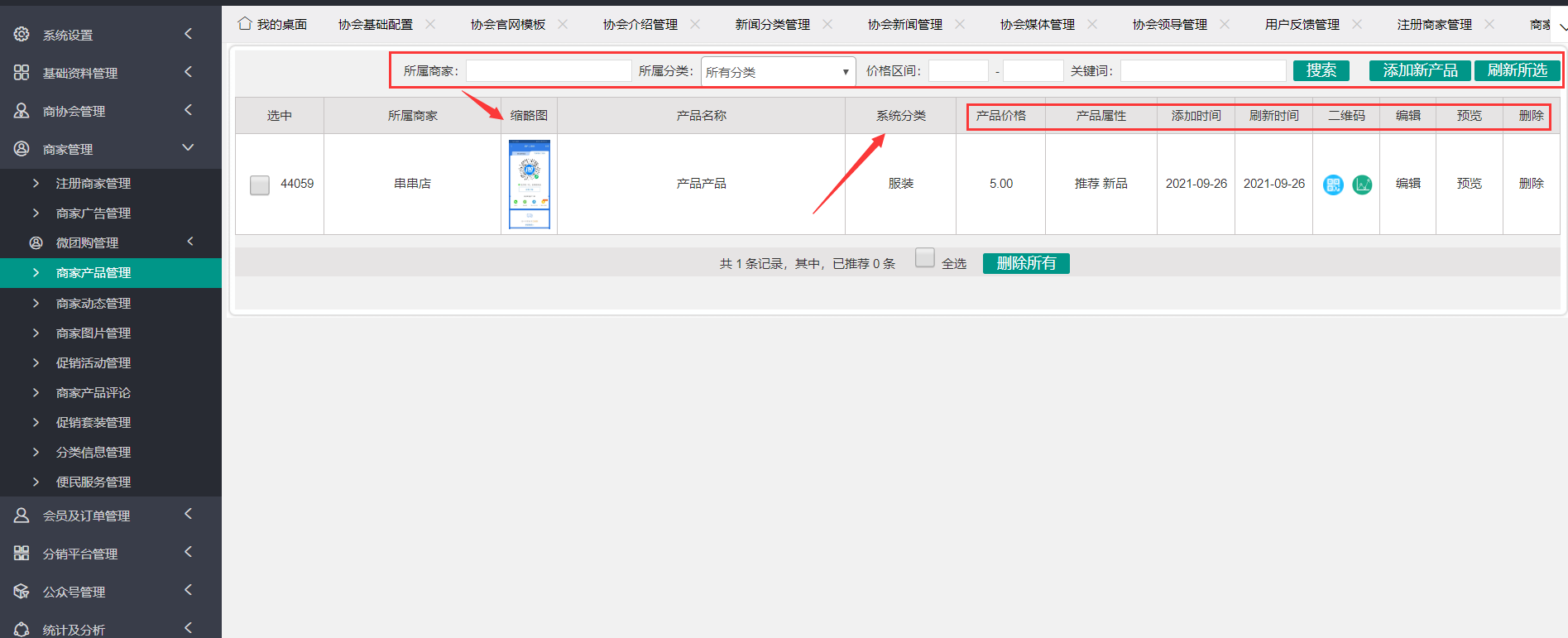Click the blue QR code icon
The width and height of the screenshot is (1568, 638).
(x=1332, y=185)
